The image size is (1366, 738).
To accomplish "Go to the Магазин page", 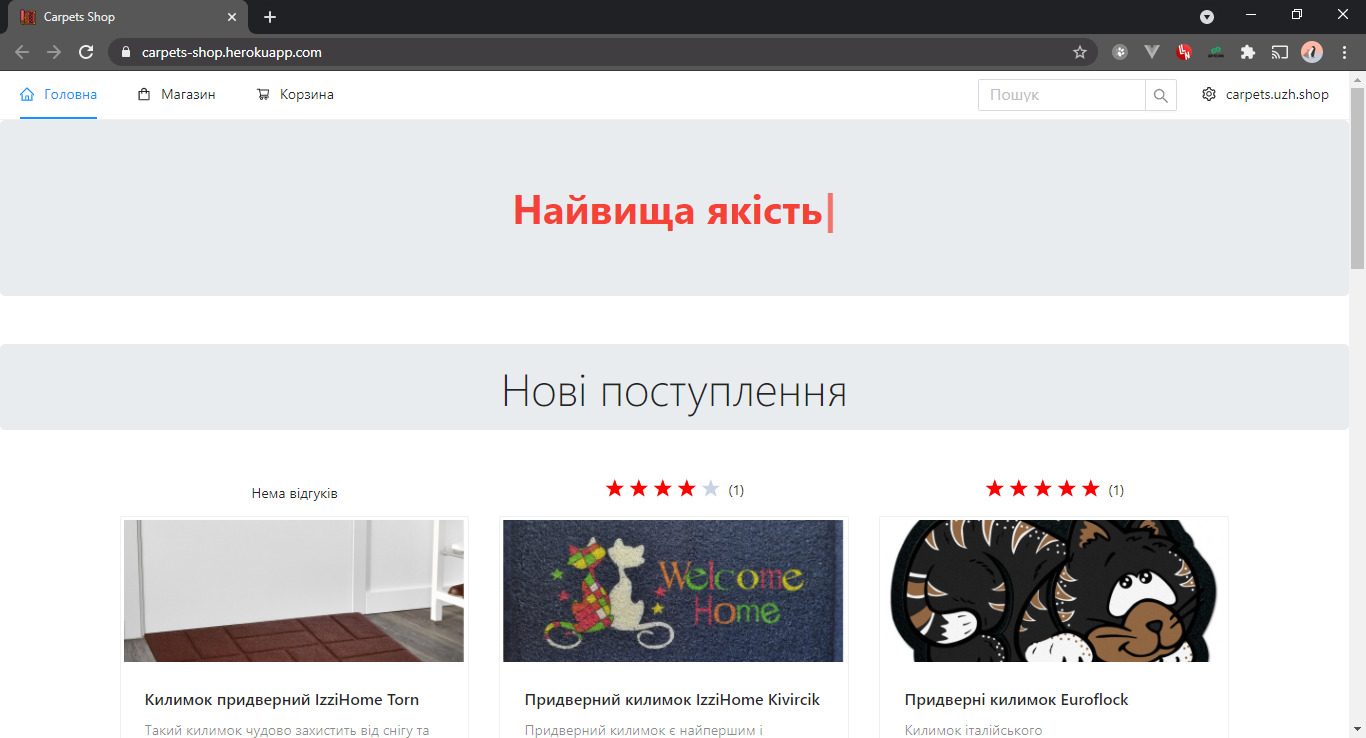I will (176, 94).
